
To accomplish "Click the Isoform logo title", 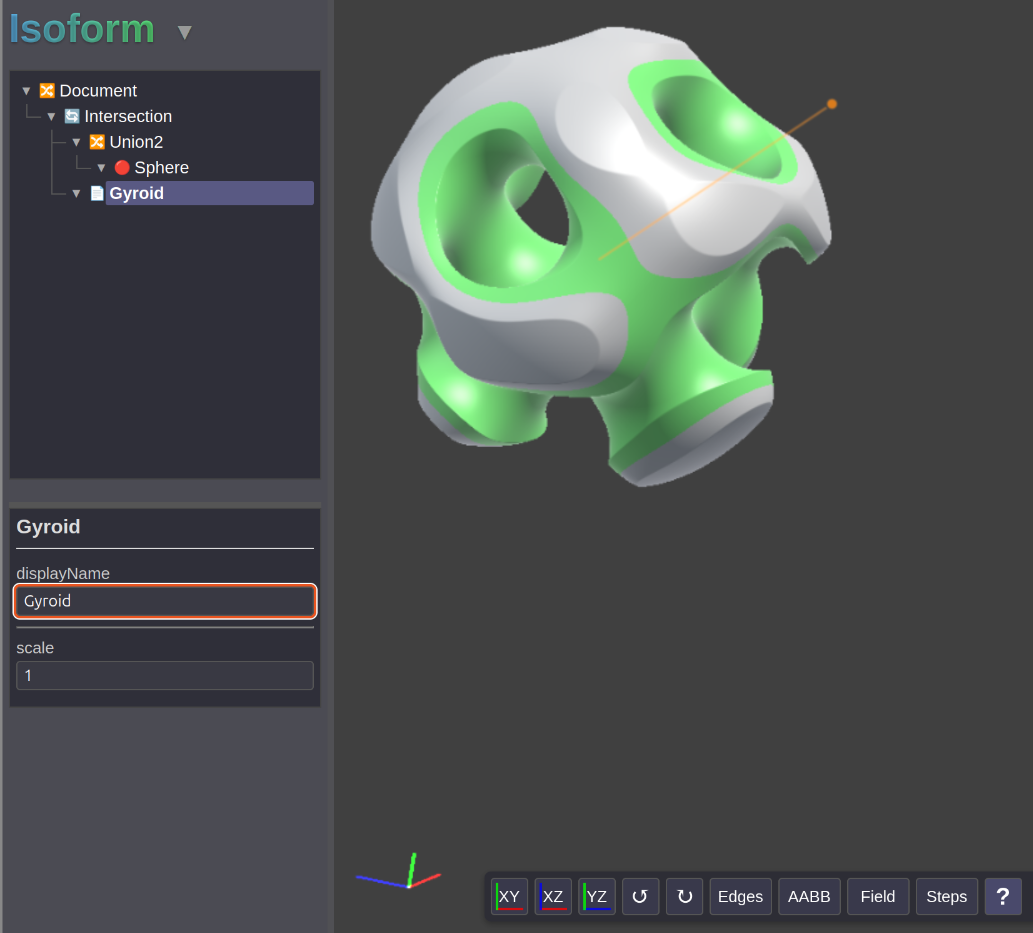I will click(82, 30).
